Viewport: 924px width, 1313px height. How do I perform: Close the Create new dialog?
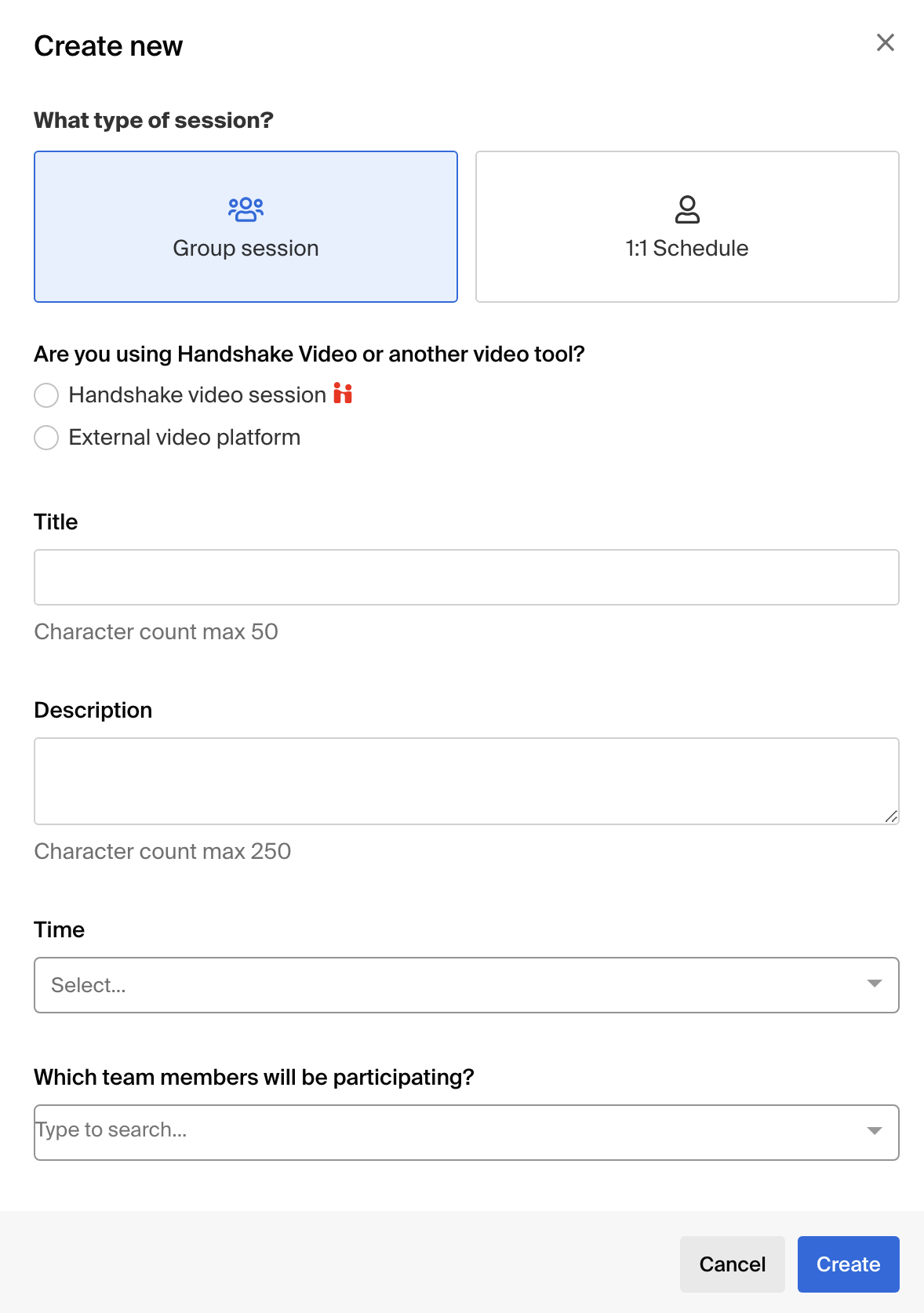(x=885, y=42)
